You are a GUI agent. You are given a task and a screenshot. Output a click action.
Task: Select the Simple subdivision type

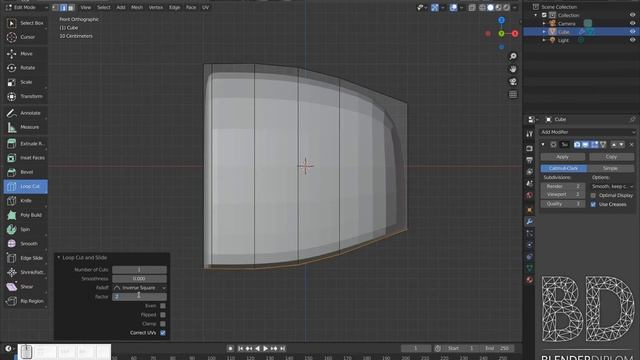611,168
